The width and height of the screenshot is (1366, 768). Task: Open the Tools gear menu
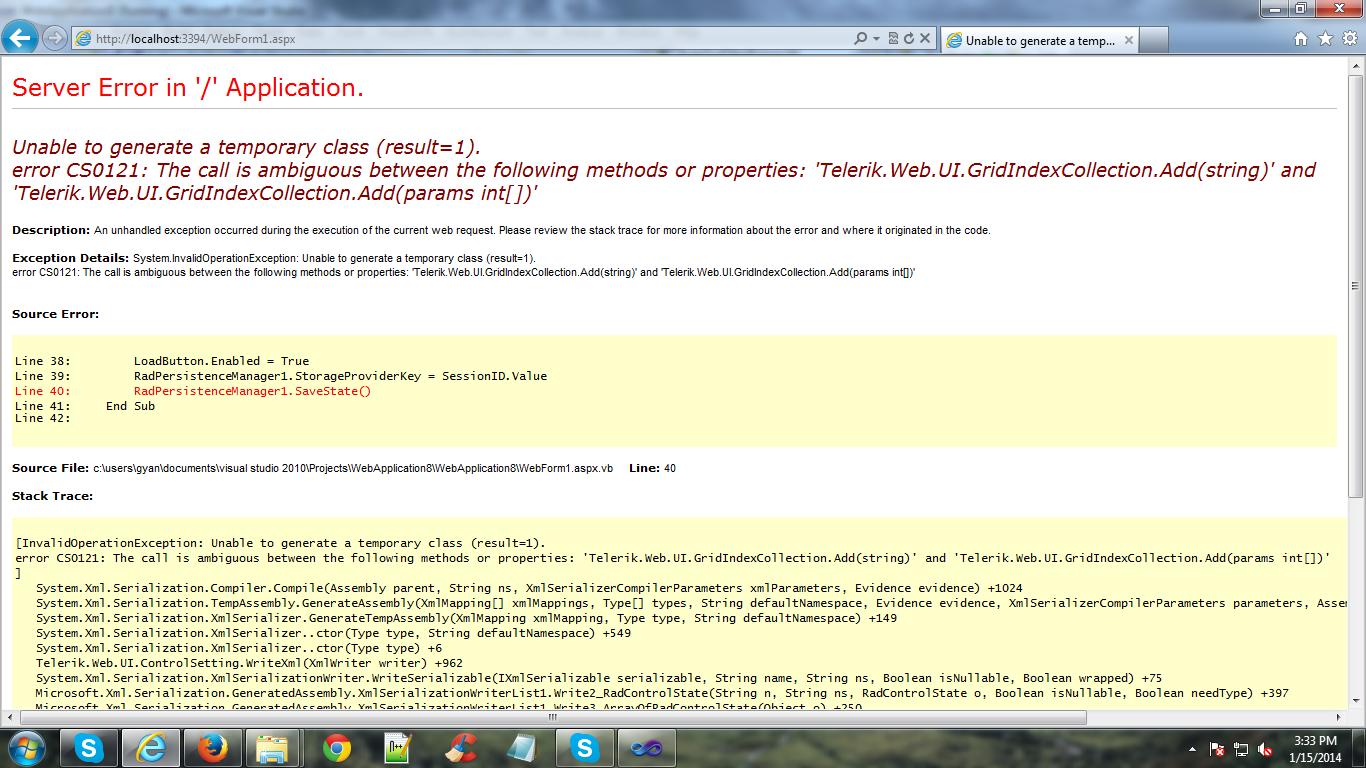pos(1349,39)
